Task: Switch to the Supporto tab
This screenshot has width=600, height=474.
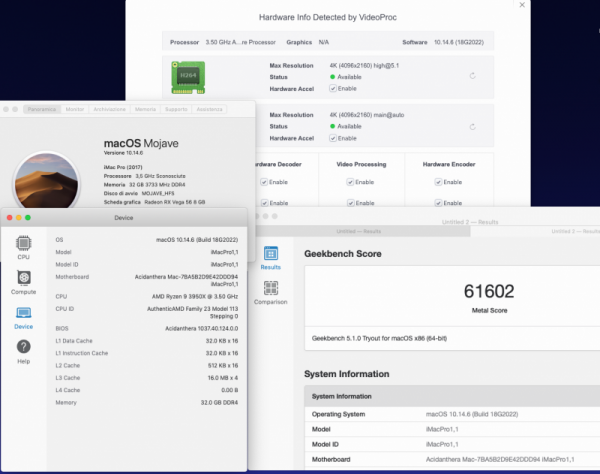Action: pyautogui.click(x=176, y=109)
